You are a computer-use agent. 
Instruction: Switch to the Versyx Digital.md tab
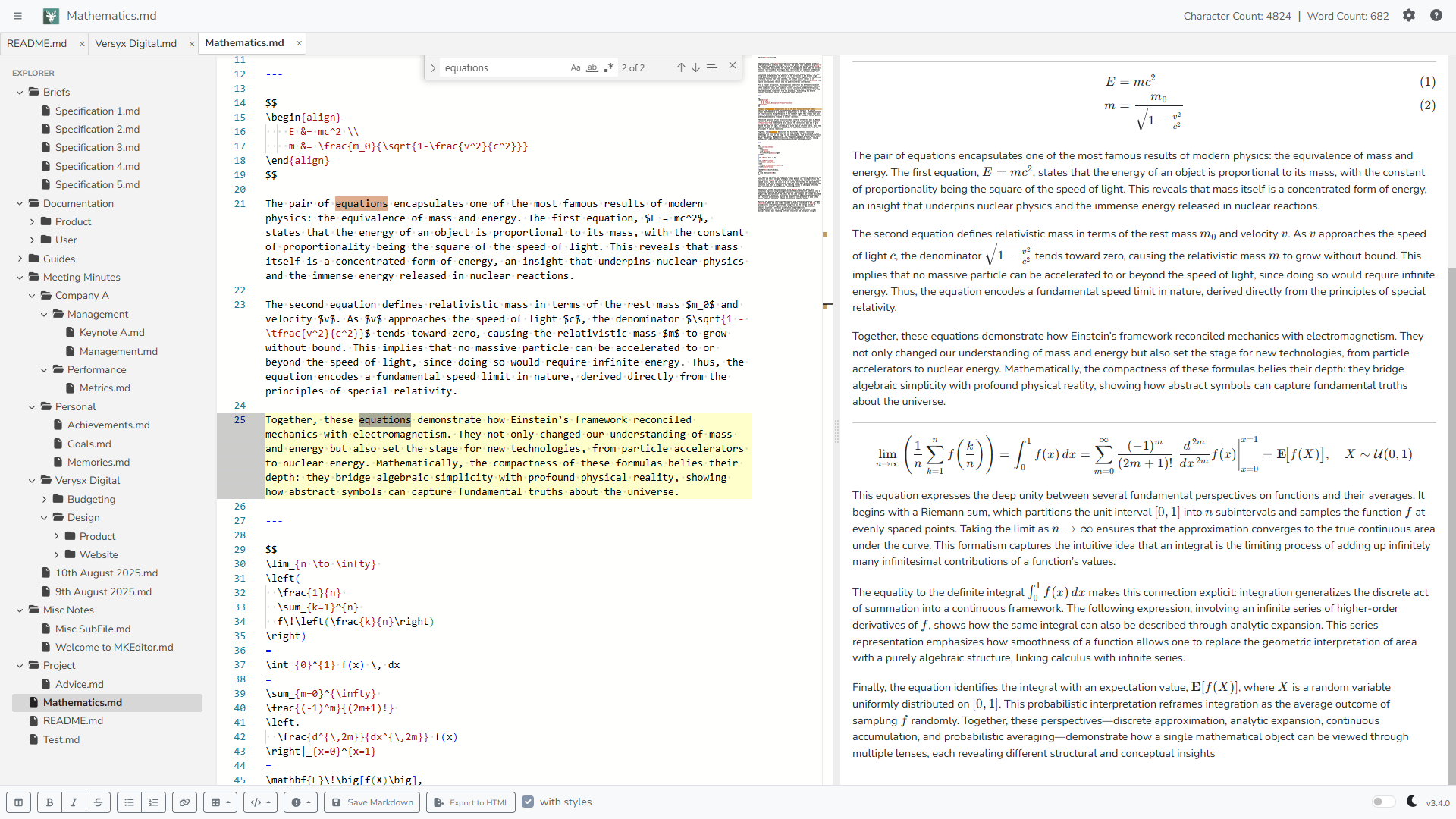click(136, 44)
